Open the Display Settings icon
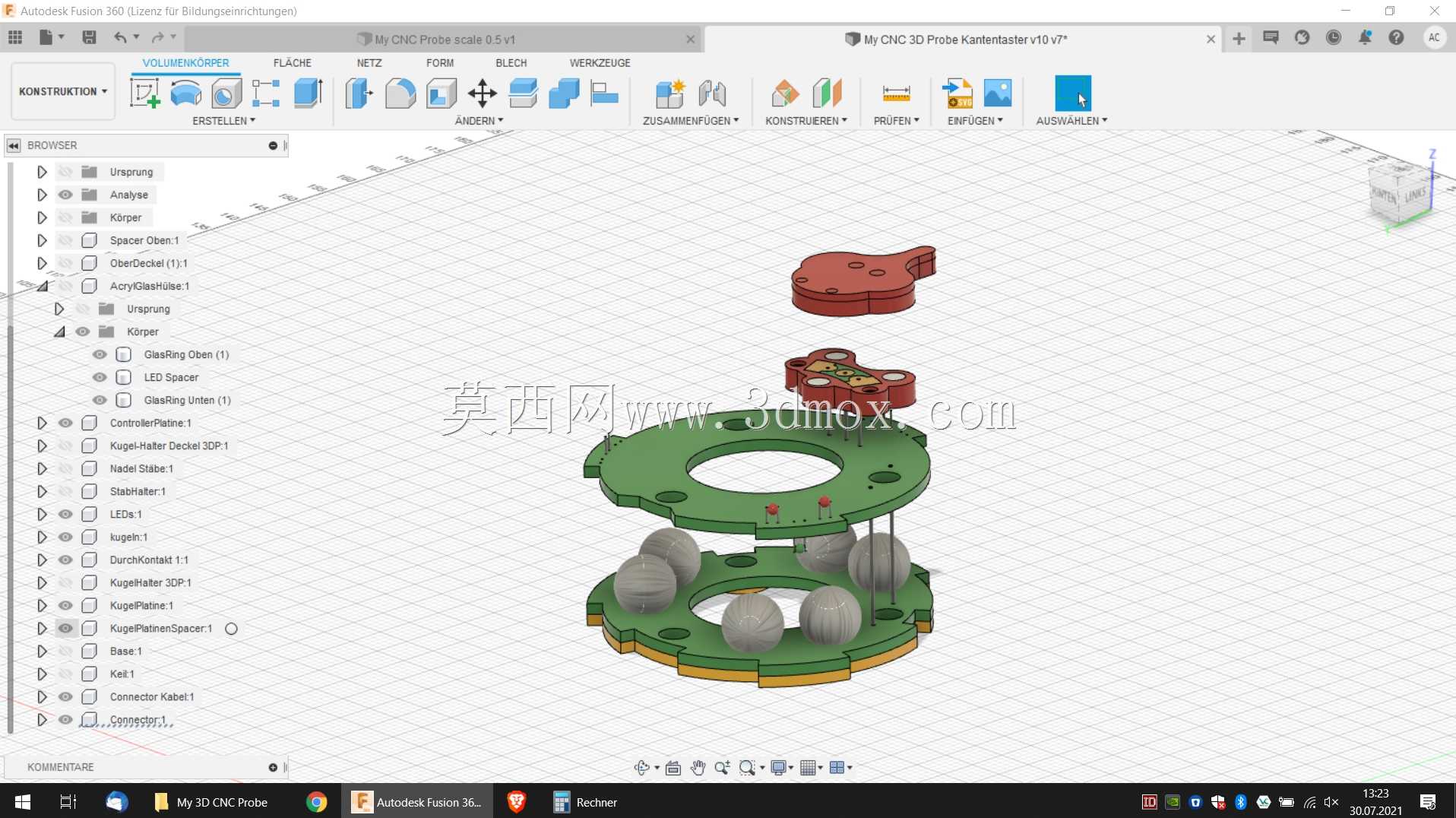 pos(778,768)
